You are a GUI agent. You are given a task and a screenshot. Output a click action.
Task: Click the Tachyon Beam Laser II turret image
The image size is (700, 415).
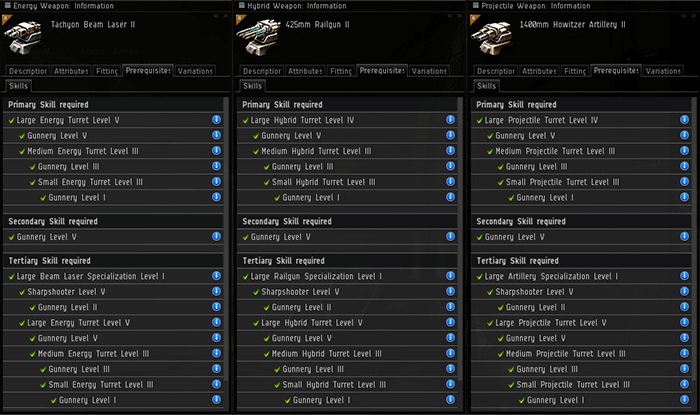(23, 37)
